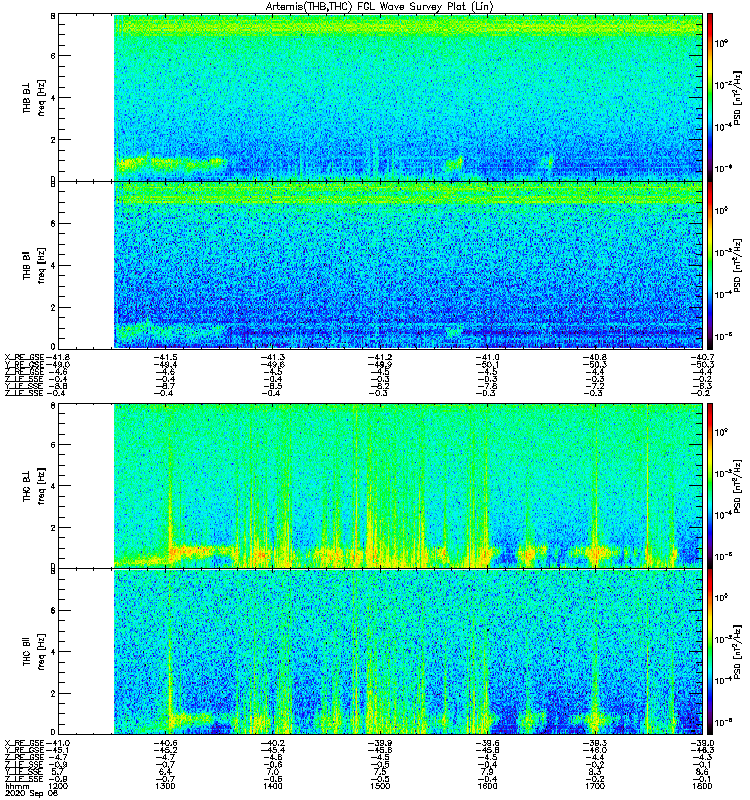Screen dimensions: 750x800
Task: Select the THC B-parallel spectrogram panel
Action: tap(380, 652)
